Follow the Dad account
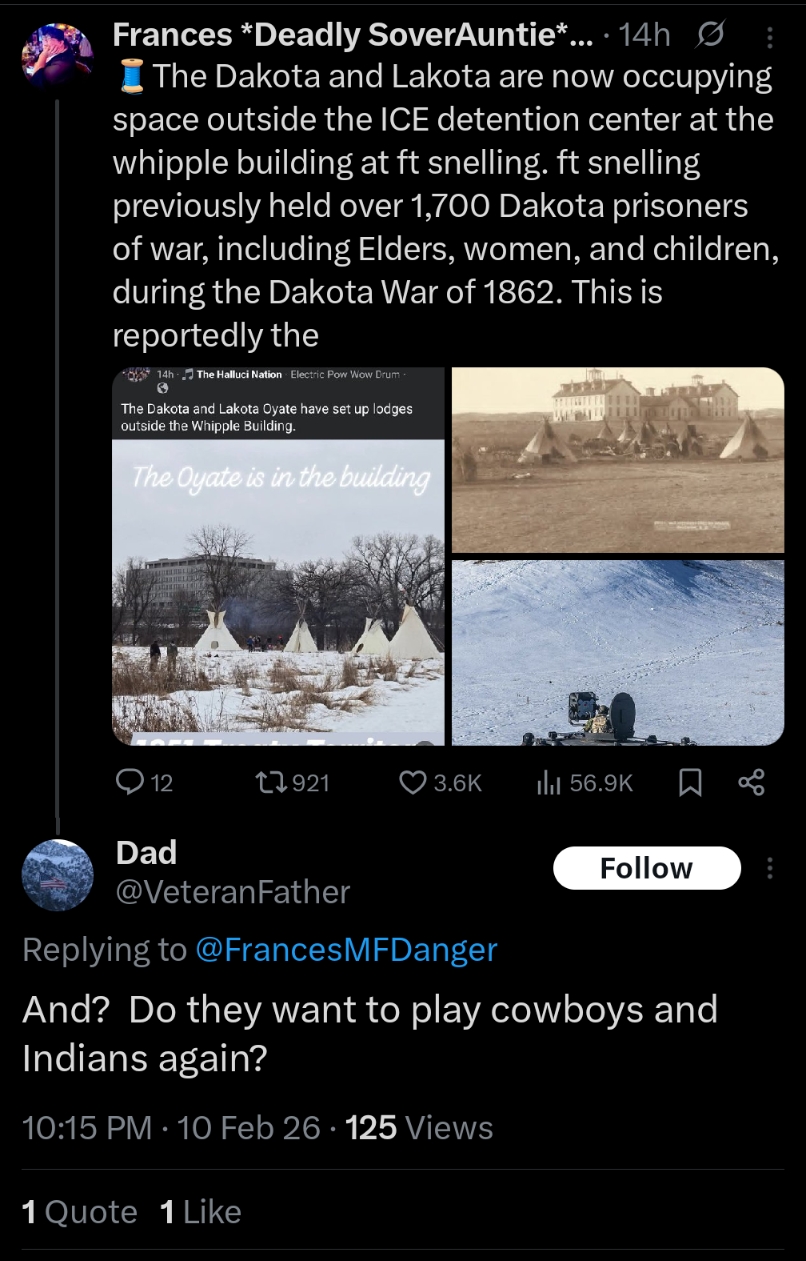Viewport: 806px width, 1261px height. coord(646,868)
